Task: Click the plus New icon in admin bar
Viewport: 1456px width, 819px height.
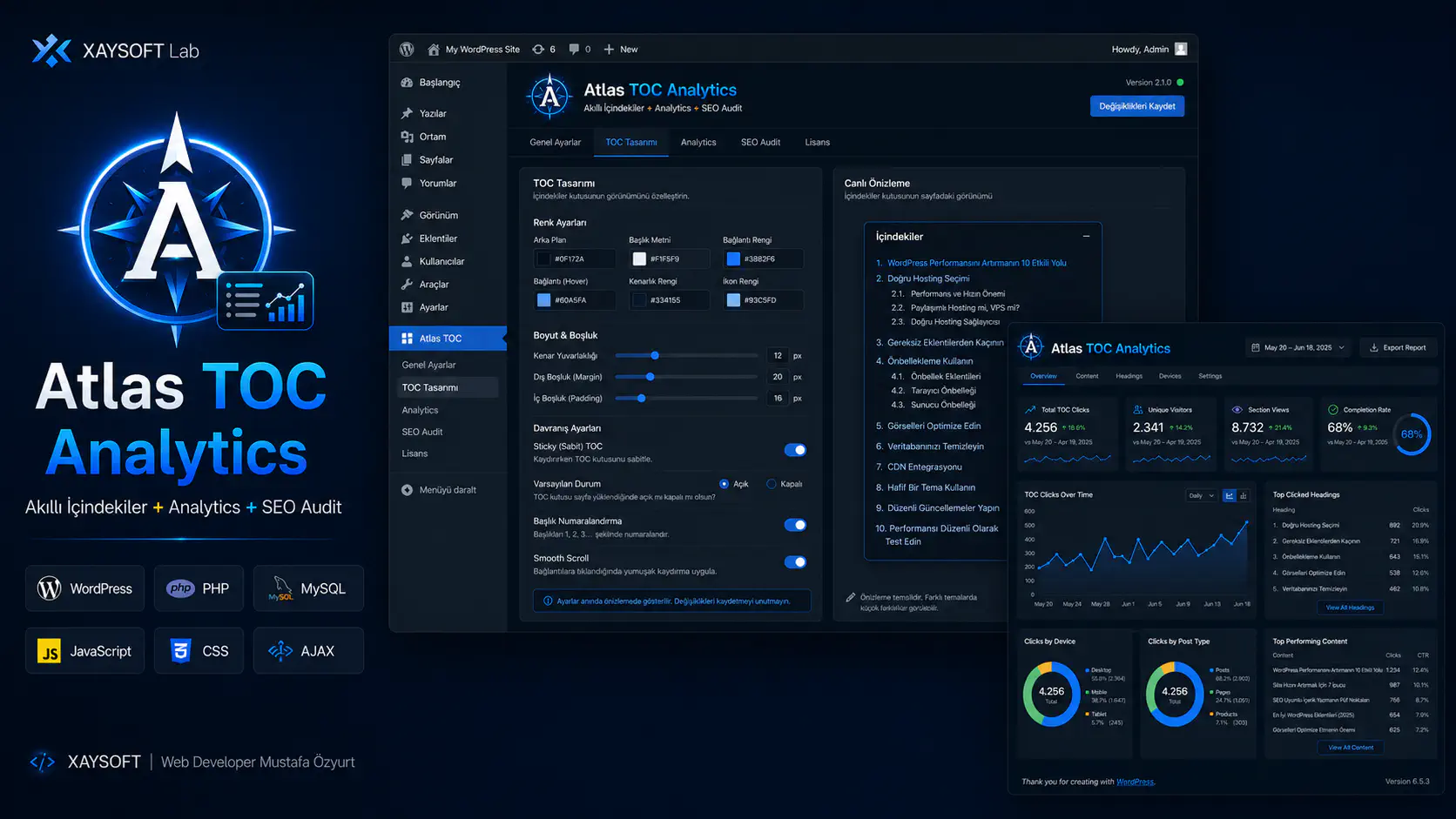Action: point(609,50)
